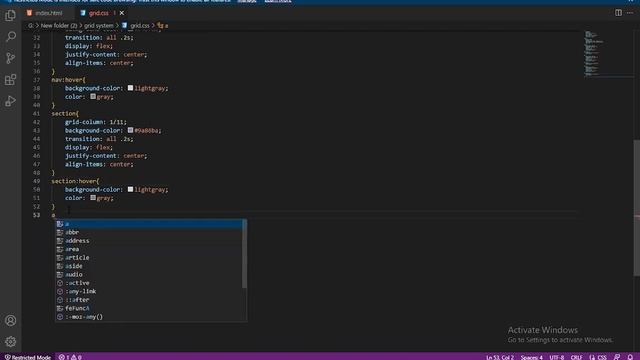Open color picker for nav:hover gray swatch
This screenshot has width=640, height=360.
coord(93,96)
